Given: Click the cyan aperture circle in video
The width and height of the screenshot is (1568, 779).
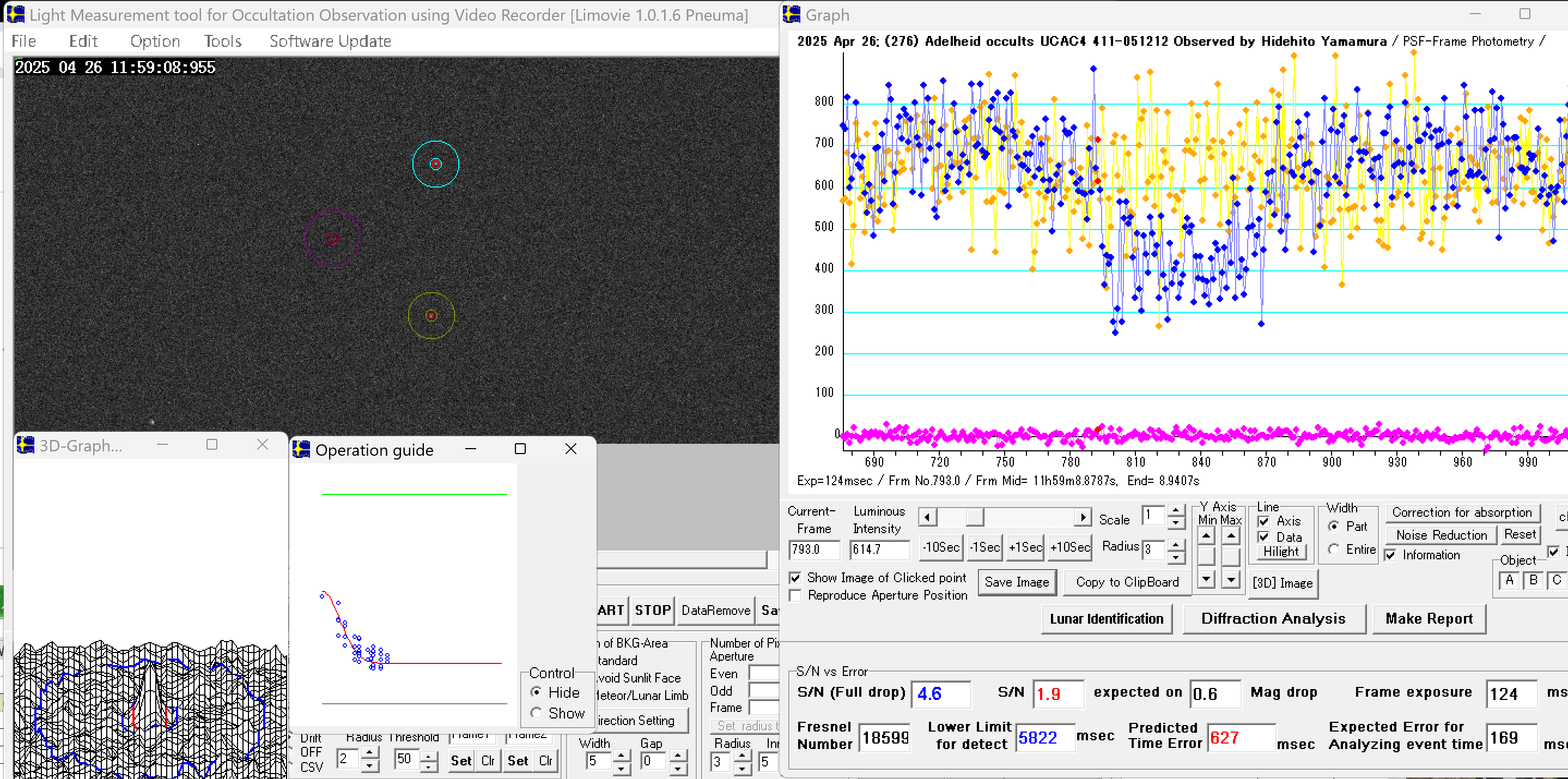Looking at the screenshot, I should [435, 164].
